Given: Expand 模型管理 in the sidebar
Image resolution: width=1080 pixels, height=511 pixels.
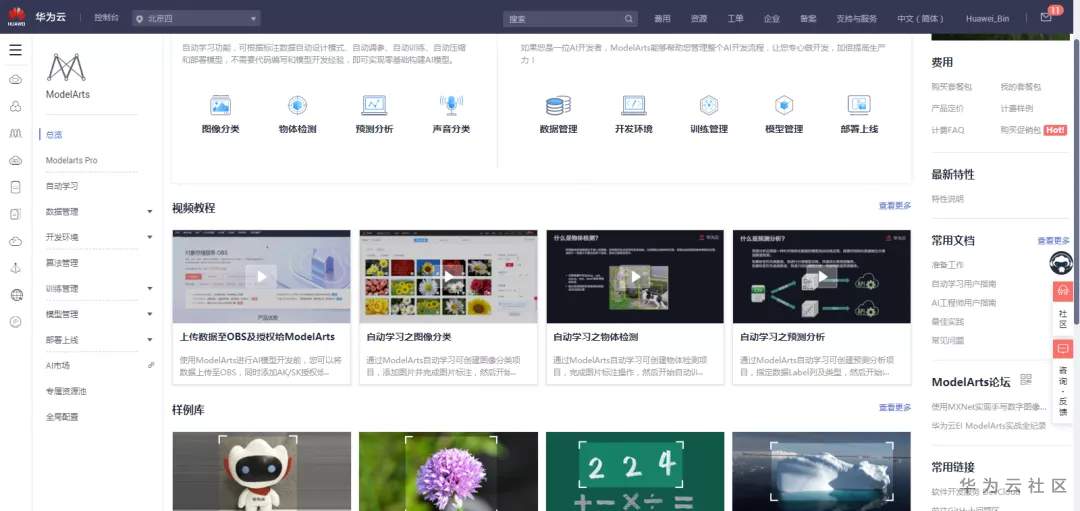Looking at the screenshot, I should [x=149, y=315].
